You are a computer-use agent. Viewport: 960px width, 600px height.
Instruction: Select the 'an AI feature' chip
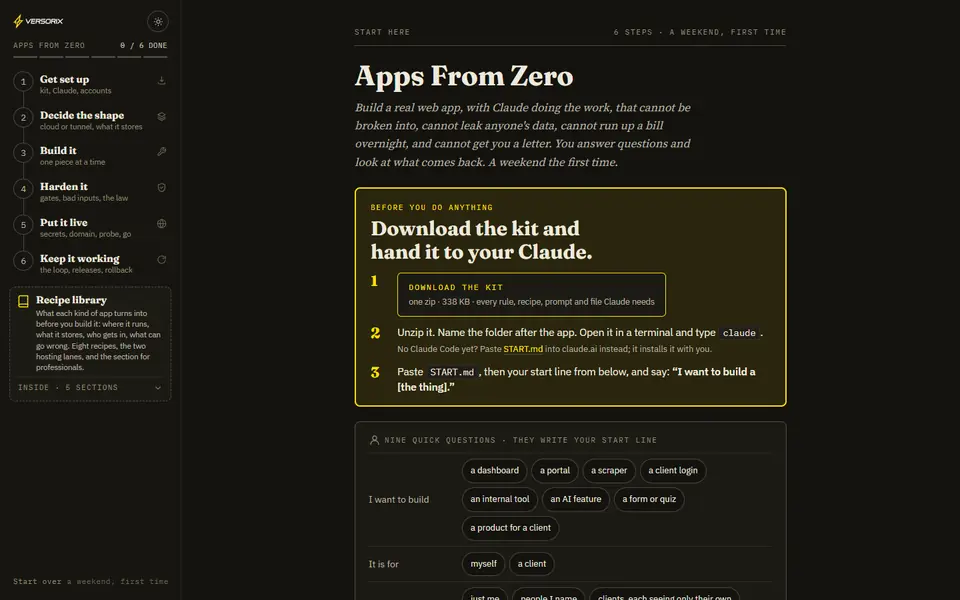(576, 500)
